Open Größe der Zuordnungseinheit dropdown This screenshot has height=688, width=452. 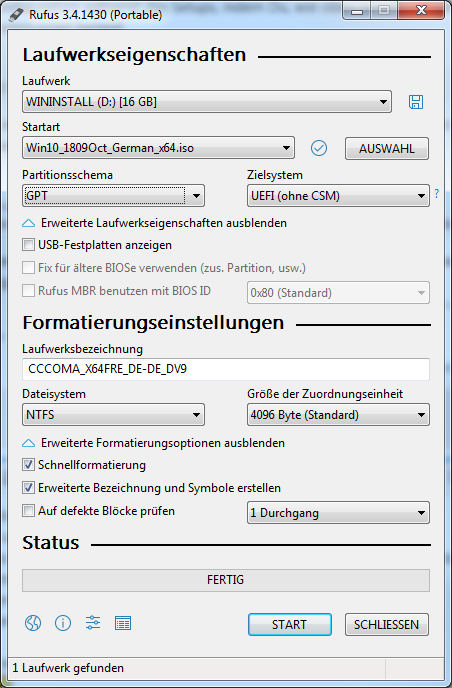point(338,415)
